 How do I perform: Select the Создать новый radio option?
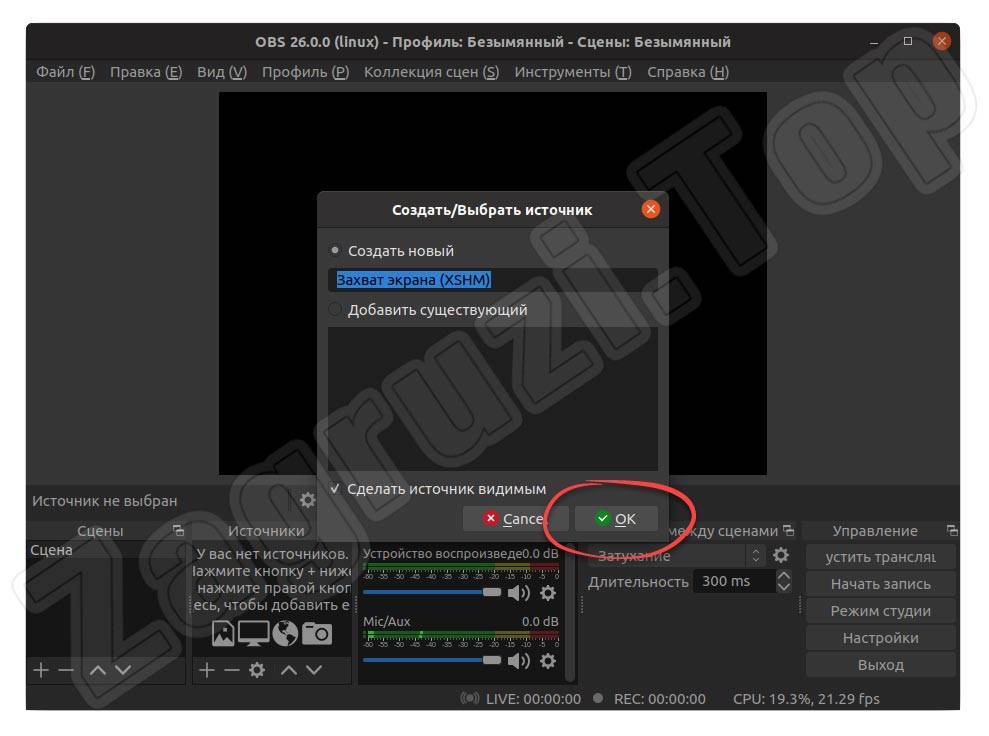(x=335, y=250)
